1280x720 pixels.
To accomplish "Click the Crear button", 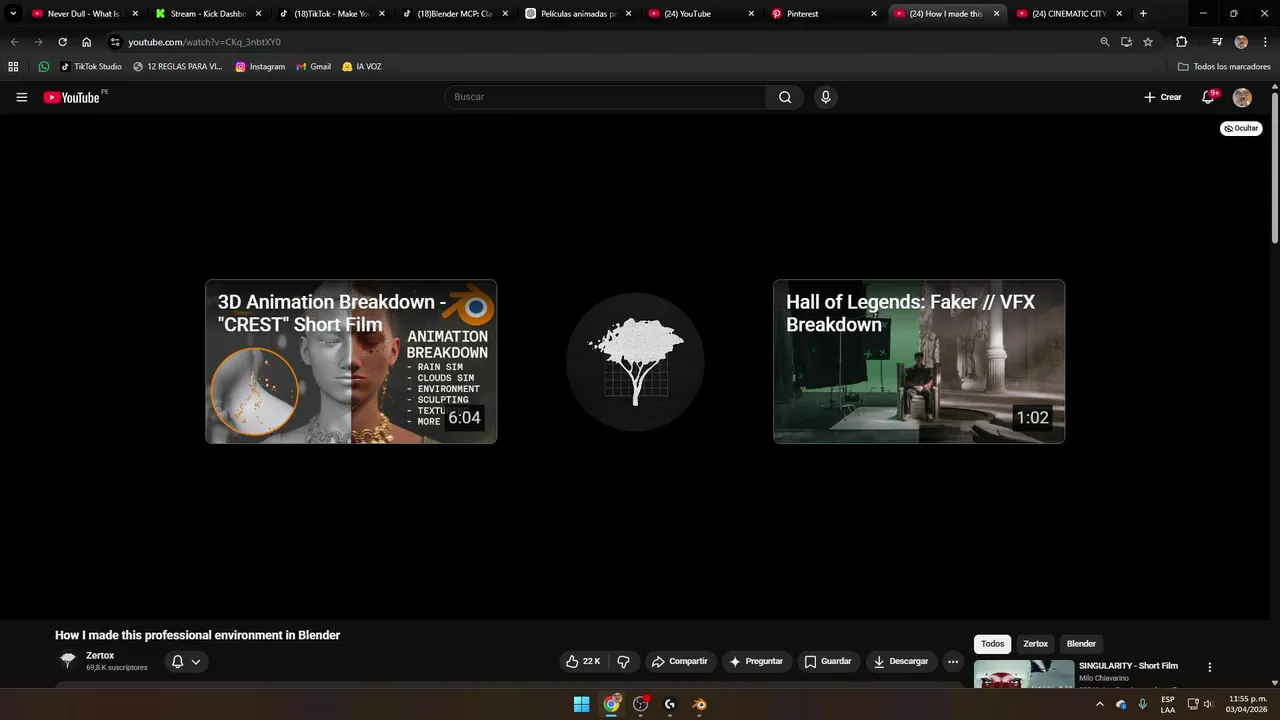I will tap(1163, 97).
